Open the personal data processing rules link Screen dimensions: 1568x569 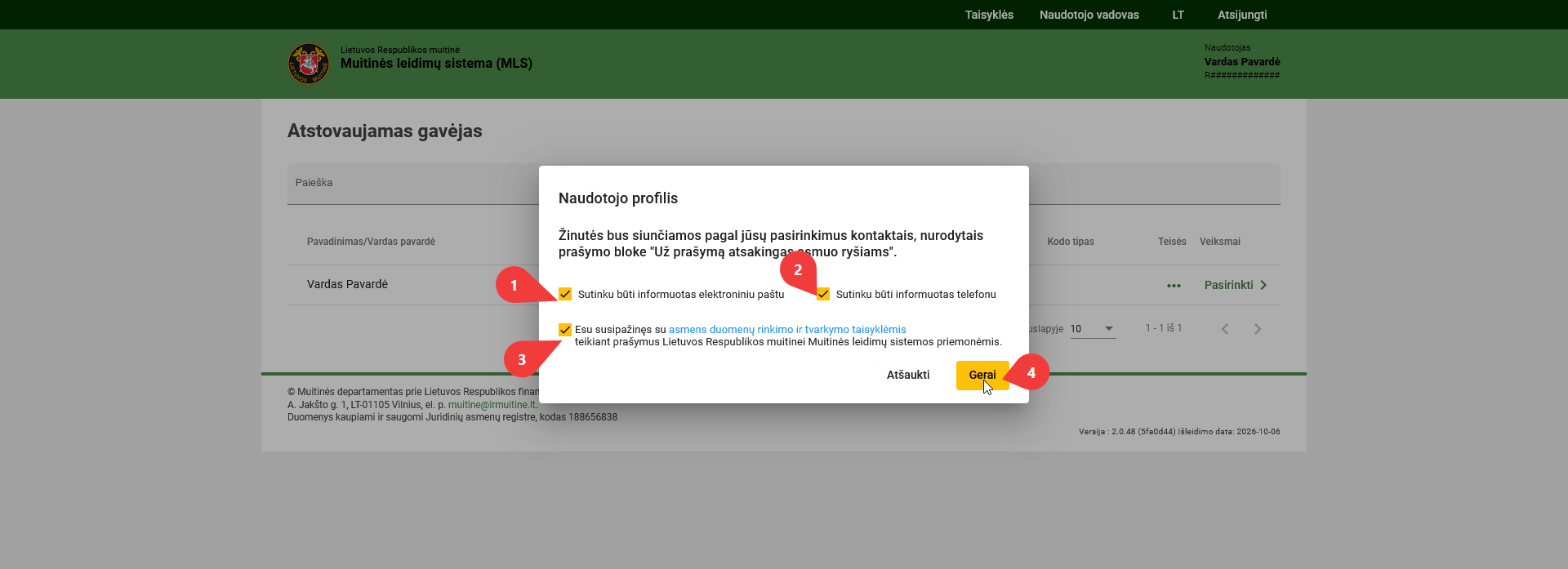click(x=787, y=330)
